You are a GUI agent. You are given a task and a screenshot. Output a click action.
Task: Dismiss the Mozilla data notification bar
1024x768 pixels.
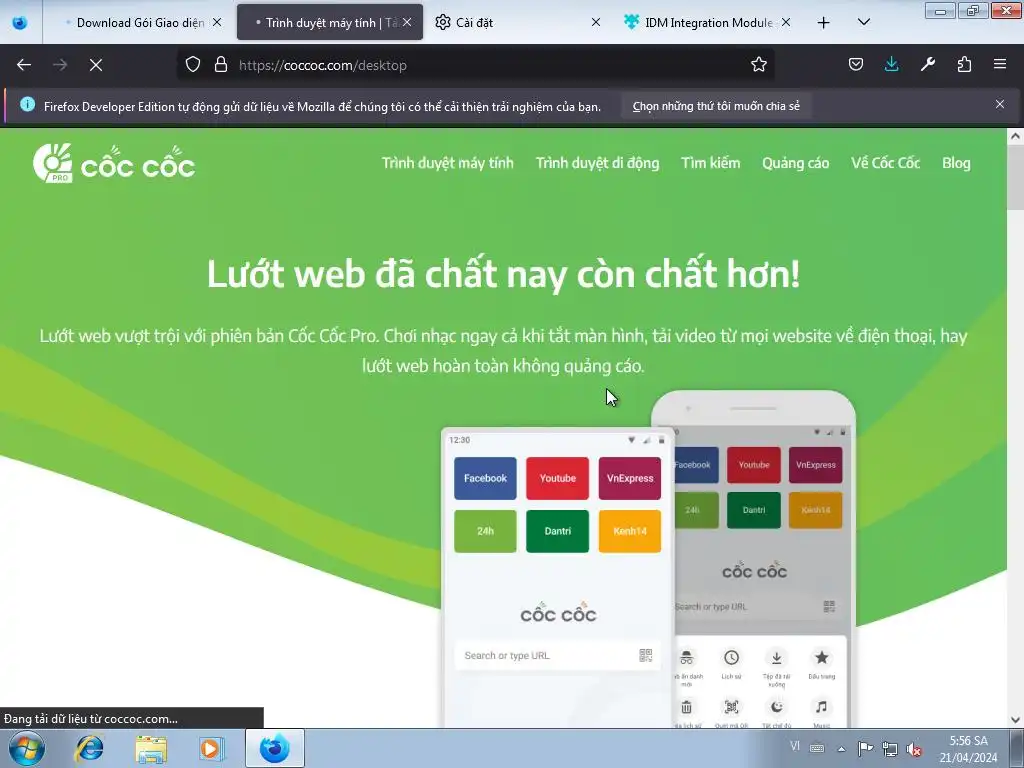1000,104
